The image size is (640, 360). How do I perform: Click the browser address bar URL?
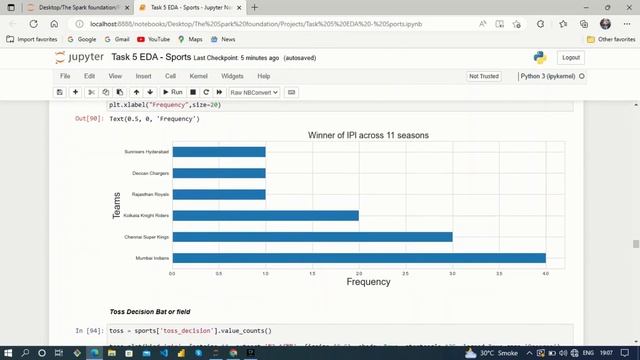(256, 24)
